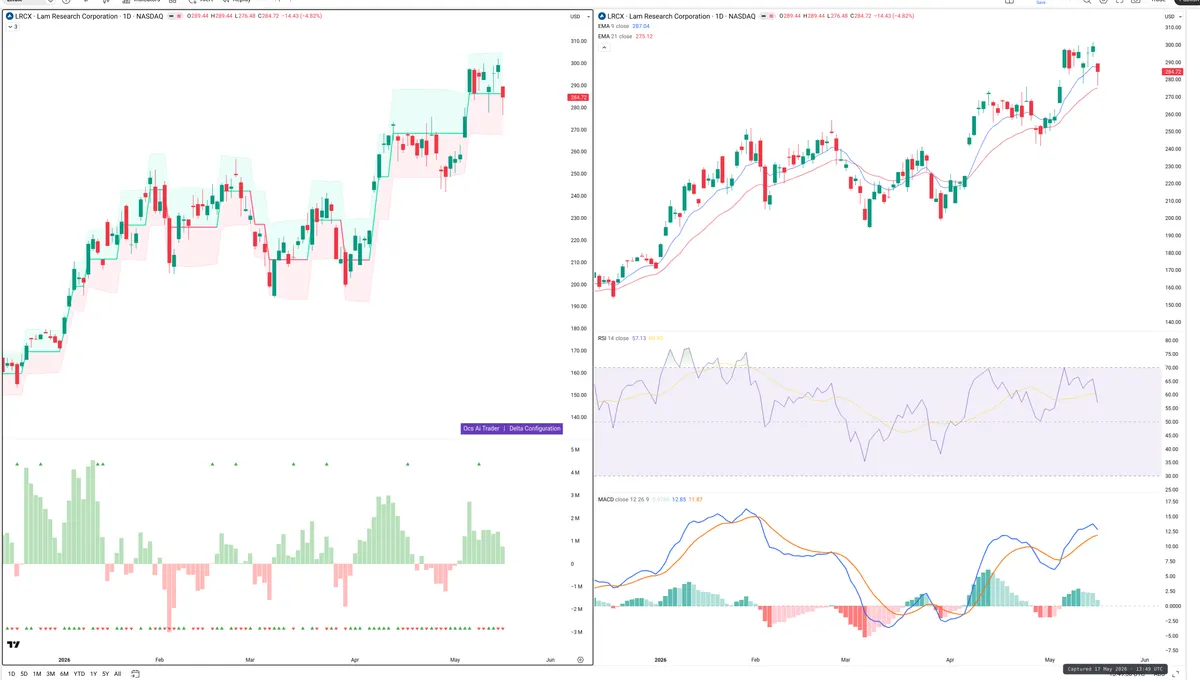Open the USD currency dropdown on right chart
The height and width of the screenshot is (680, 1200).
point(1173,17)
